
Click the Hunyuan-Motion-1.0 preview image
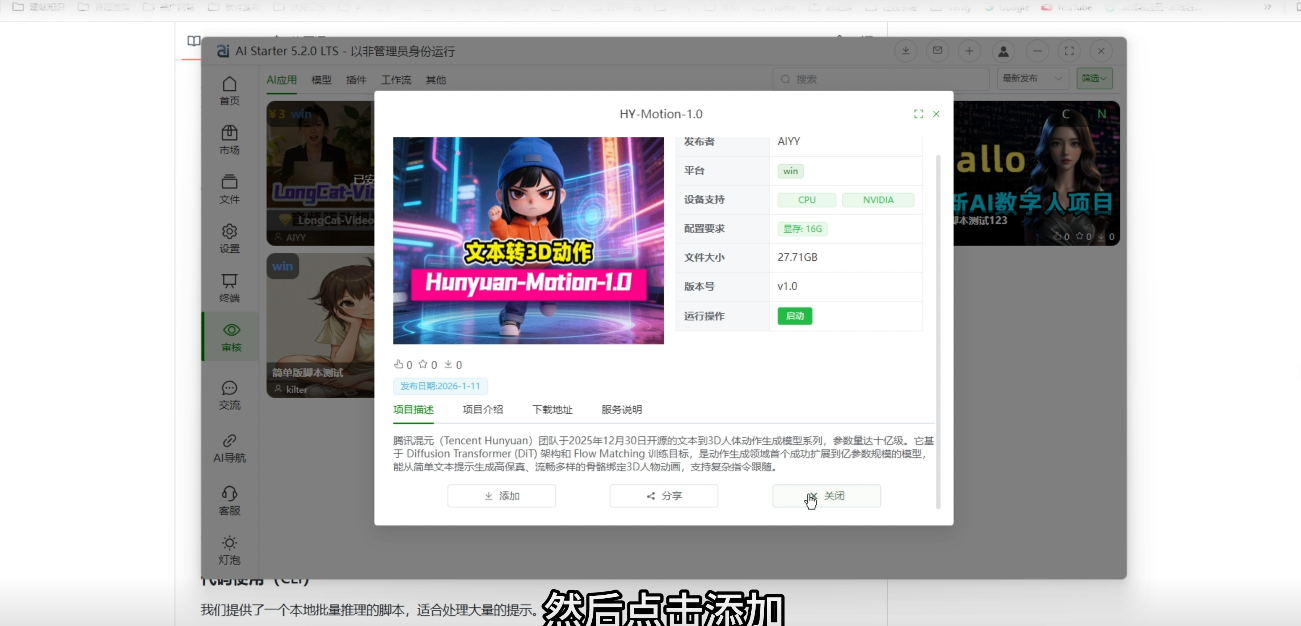[x=528, y=240]
